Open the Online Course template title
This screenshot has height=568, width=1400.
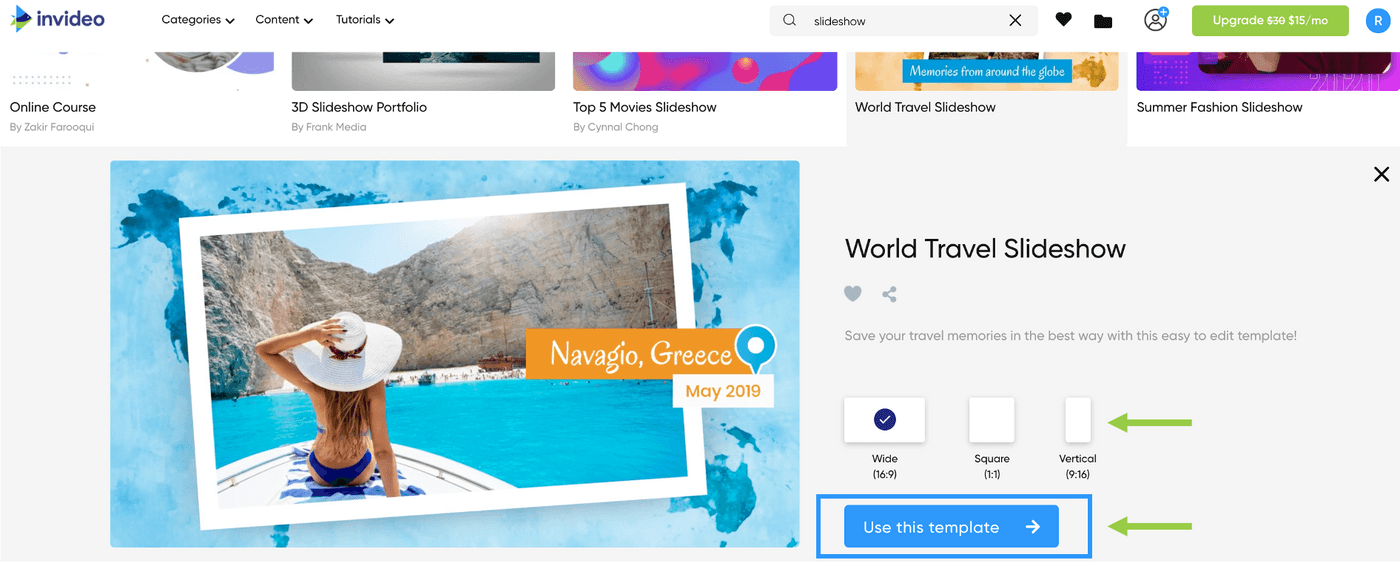coord(53,107)
